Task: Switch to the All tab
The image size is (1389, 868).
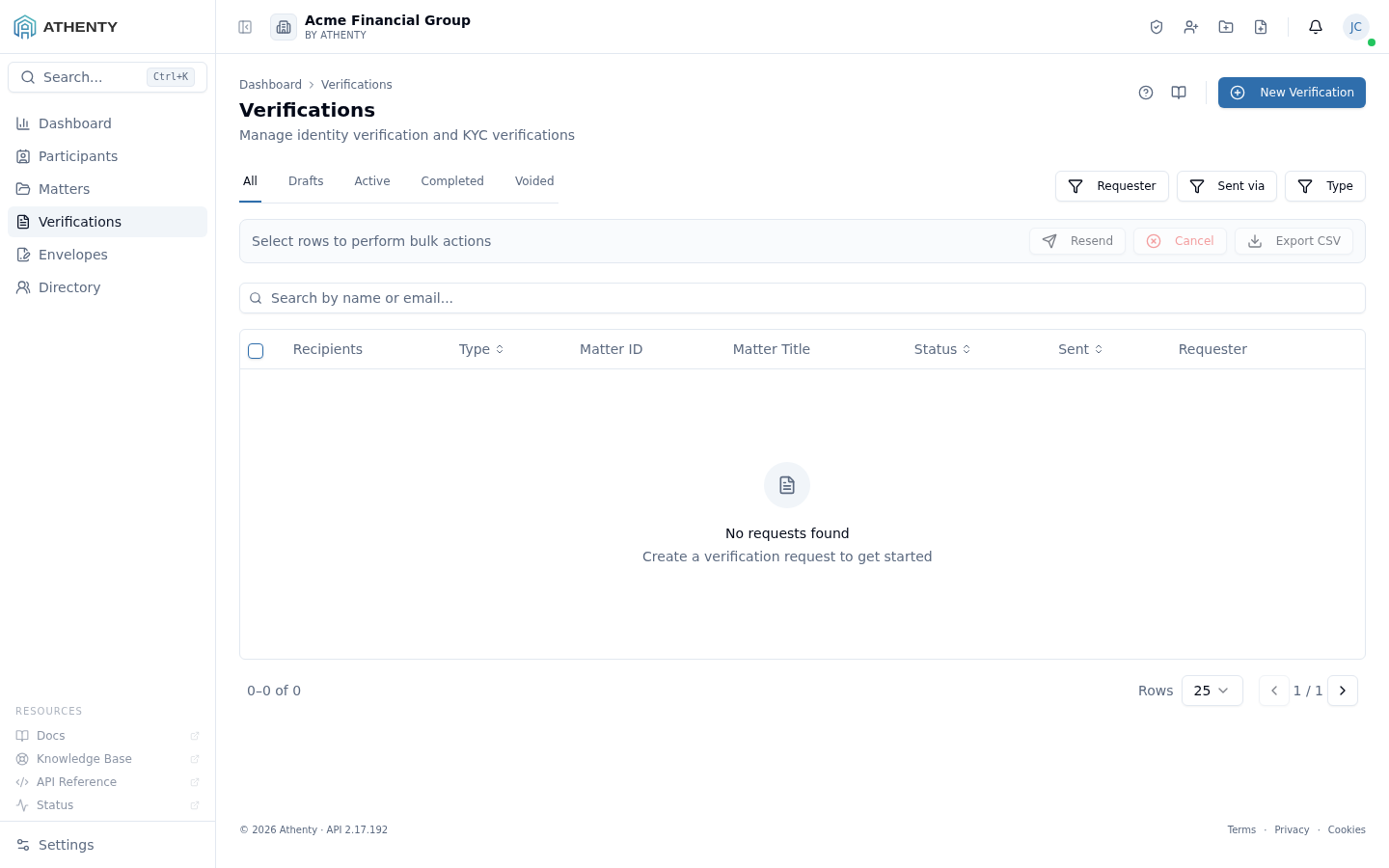Action: pos(250,181)
